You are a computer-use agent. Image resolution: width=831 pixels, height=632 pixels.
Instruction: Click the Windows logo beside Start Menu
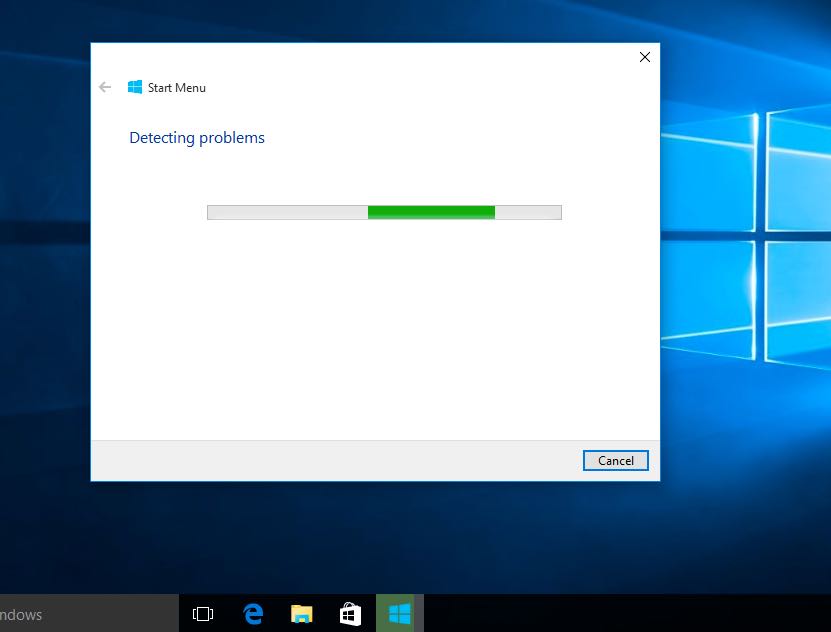pyautogui.click(x=135, y=87)
